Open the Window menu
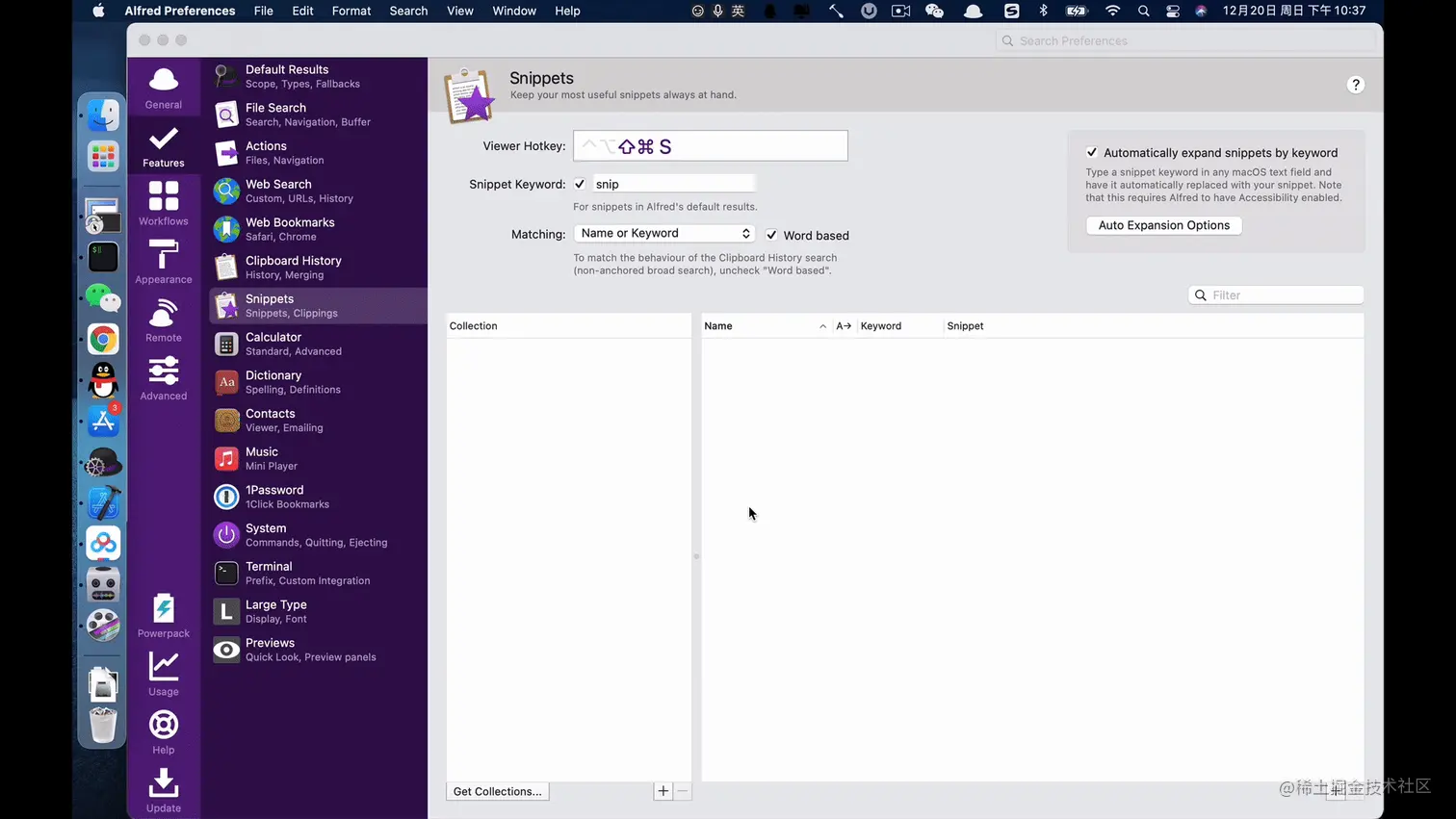Screen dimensions: 1456x819 514,11
